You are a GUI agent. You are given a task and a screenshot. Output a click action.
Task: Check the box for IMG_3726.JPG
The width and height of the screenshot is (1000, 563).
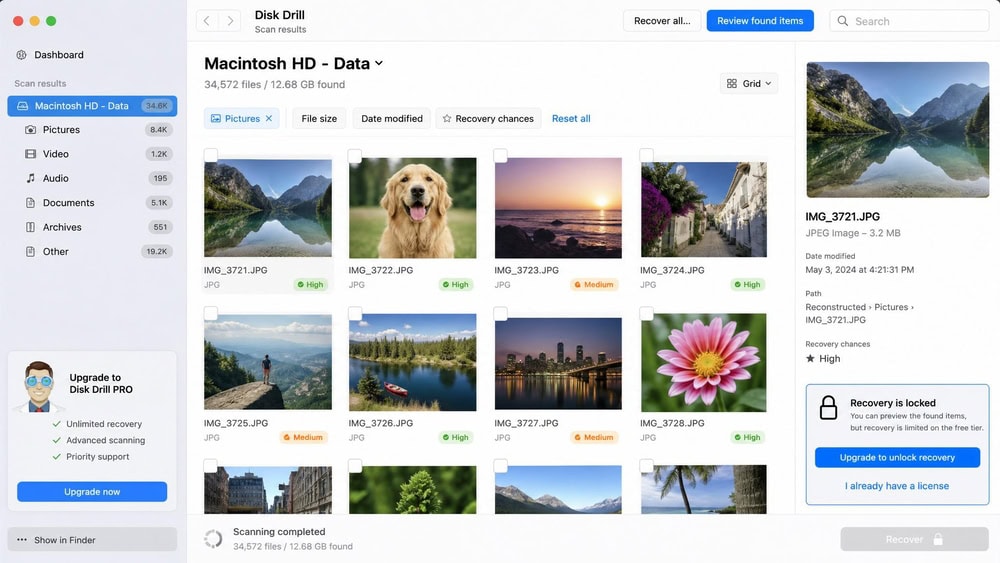point(355,313)
